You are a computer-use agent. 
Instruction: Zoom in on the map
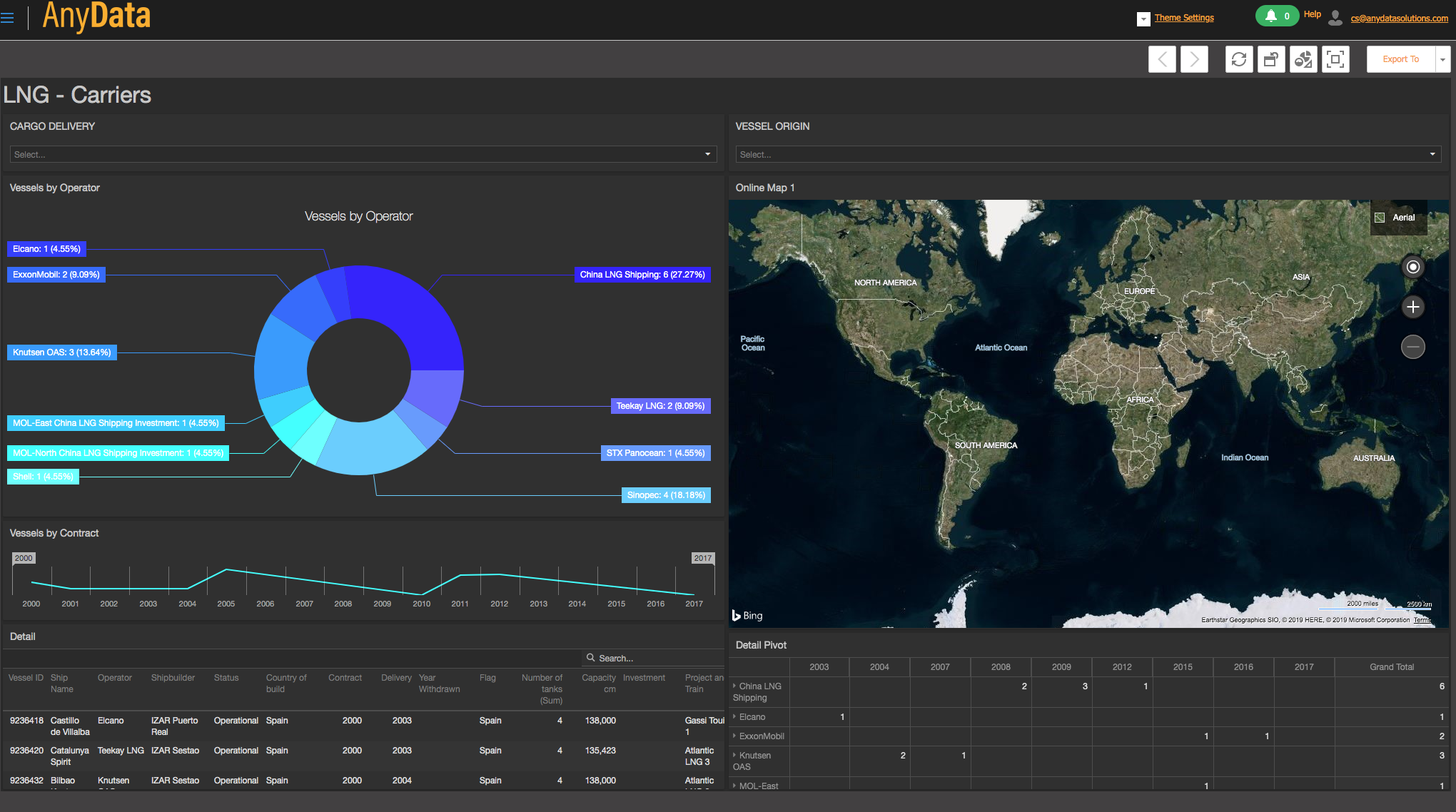coord(1412,307)
